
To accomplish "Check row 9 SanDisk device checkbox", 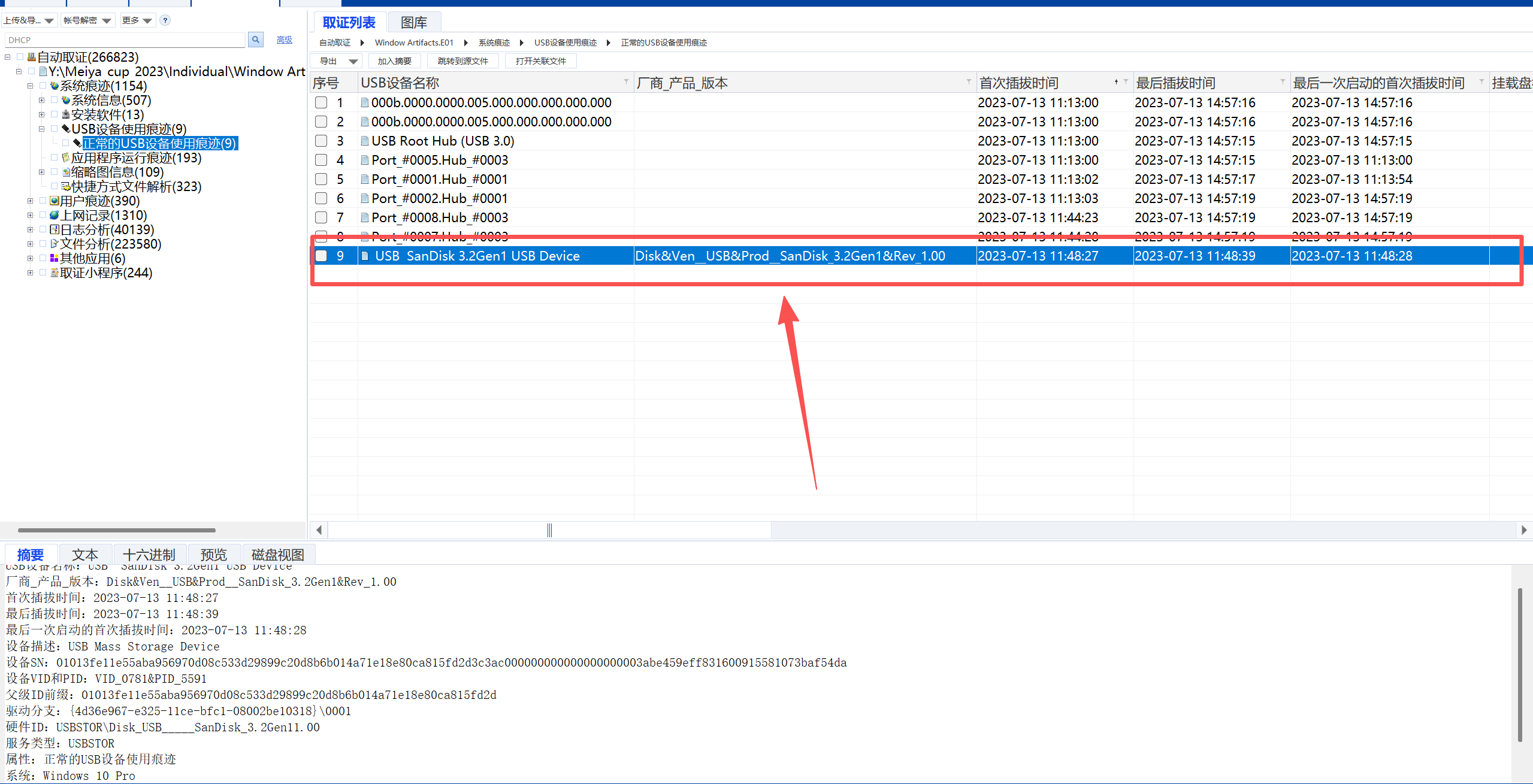I will click(321, 256).
